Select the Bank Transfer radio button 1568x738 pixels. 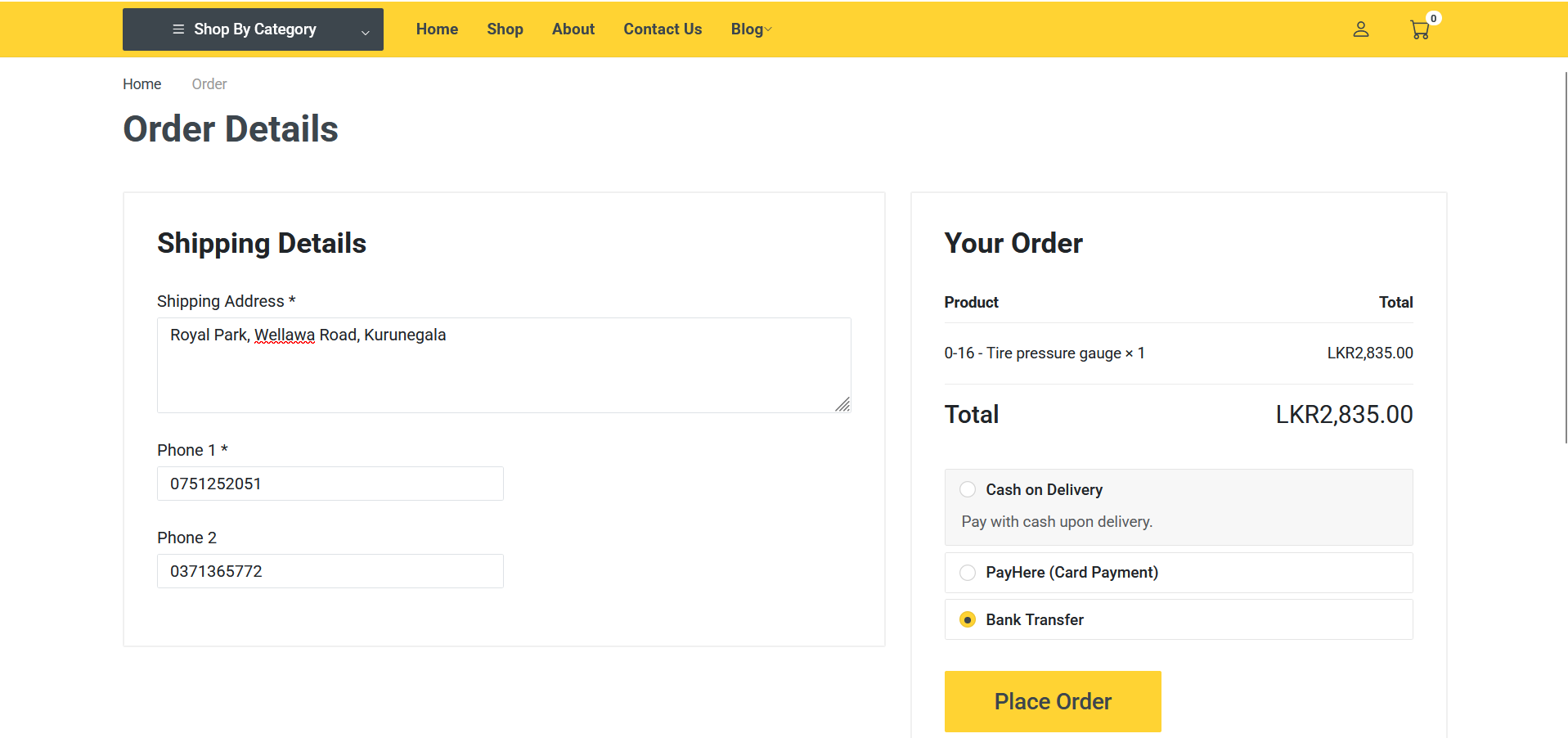(968, 619)
